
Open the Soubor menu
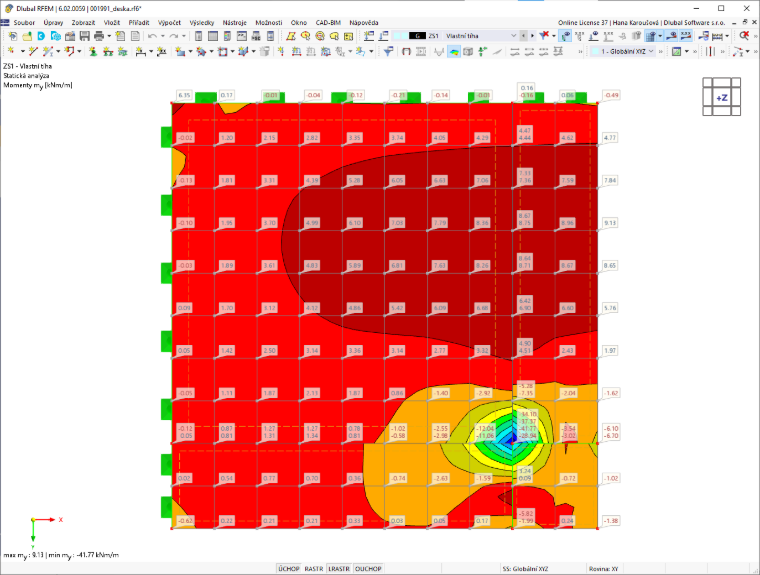[24, 22]
